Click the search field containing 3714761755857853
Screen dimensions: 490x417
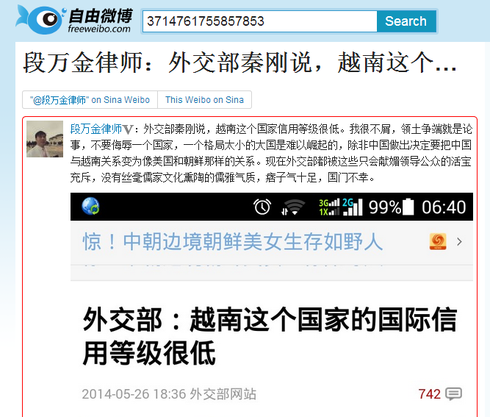pyautogui.click(x=260, y=21)
